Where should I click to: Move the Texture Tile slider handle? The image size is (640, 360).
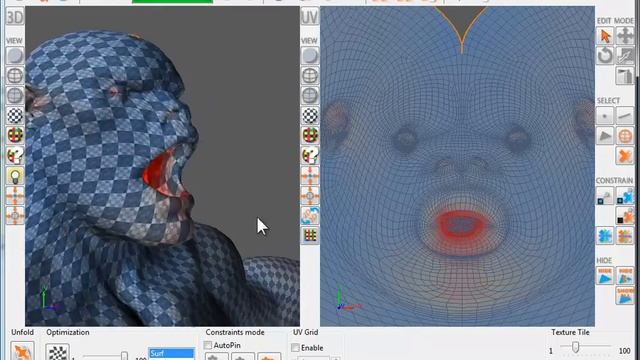point(576,347)
